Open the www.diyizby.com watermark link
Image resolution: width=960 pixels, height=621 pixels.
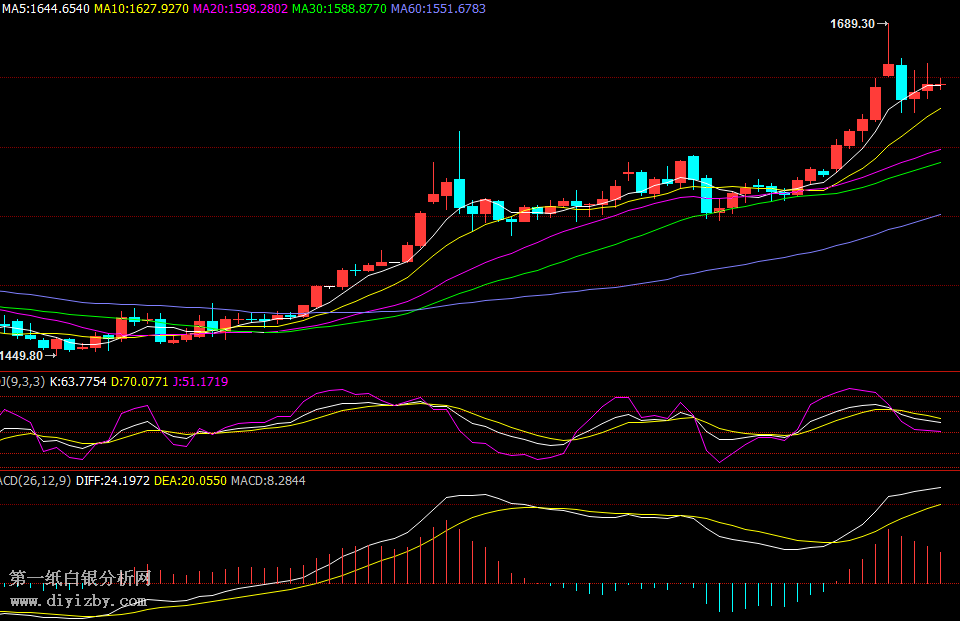78,601
